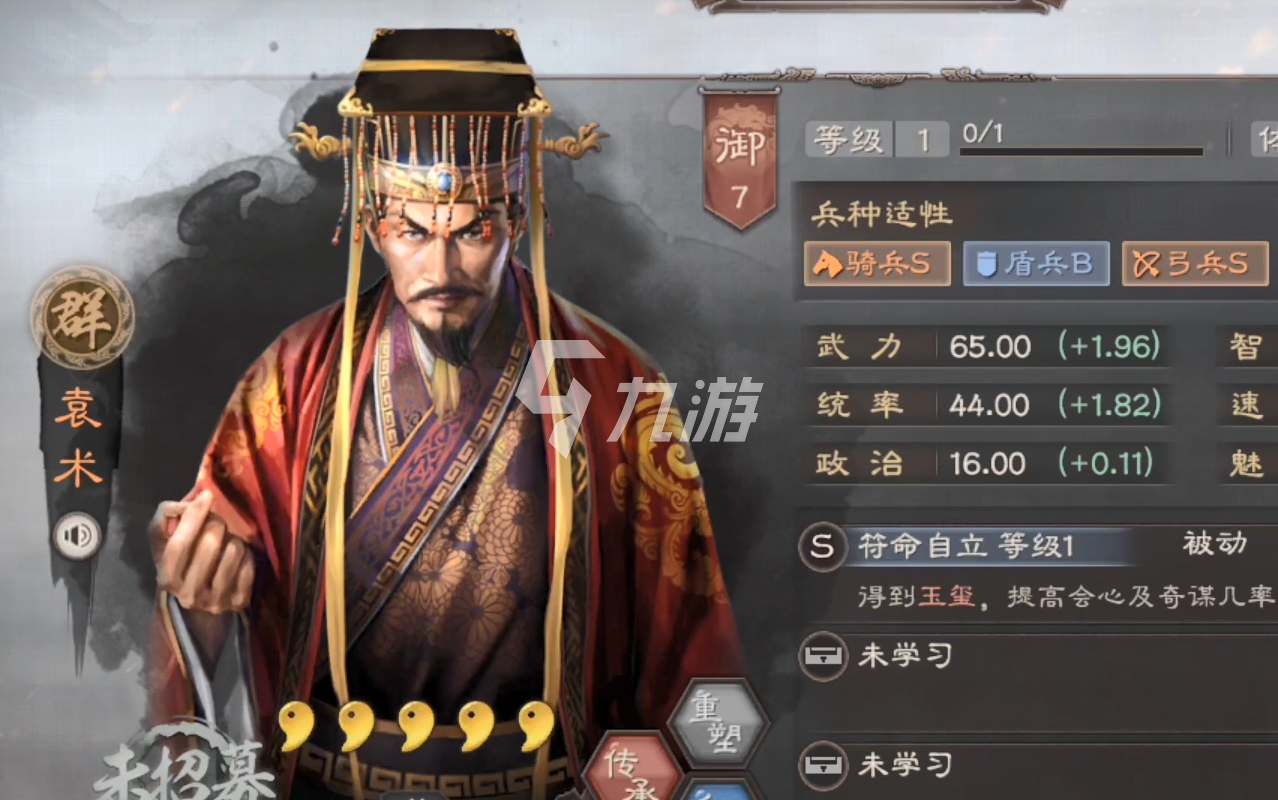Open second unlearned skill slot icon
The height and width of the screenshot is (800, 1278).
click(x=822, y=767)
